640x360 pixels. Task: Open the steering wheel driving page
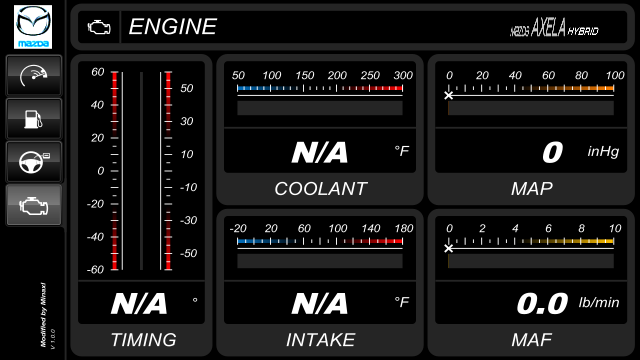pos(34,162)
